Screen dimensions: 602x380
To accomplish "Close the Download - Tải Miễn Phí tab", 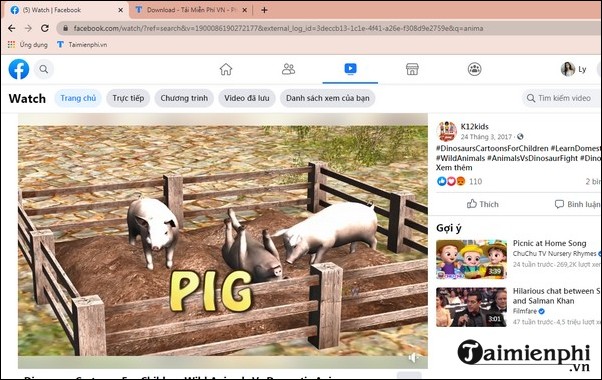I will (245, 10).
